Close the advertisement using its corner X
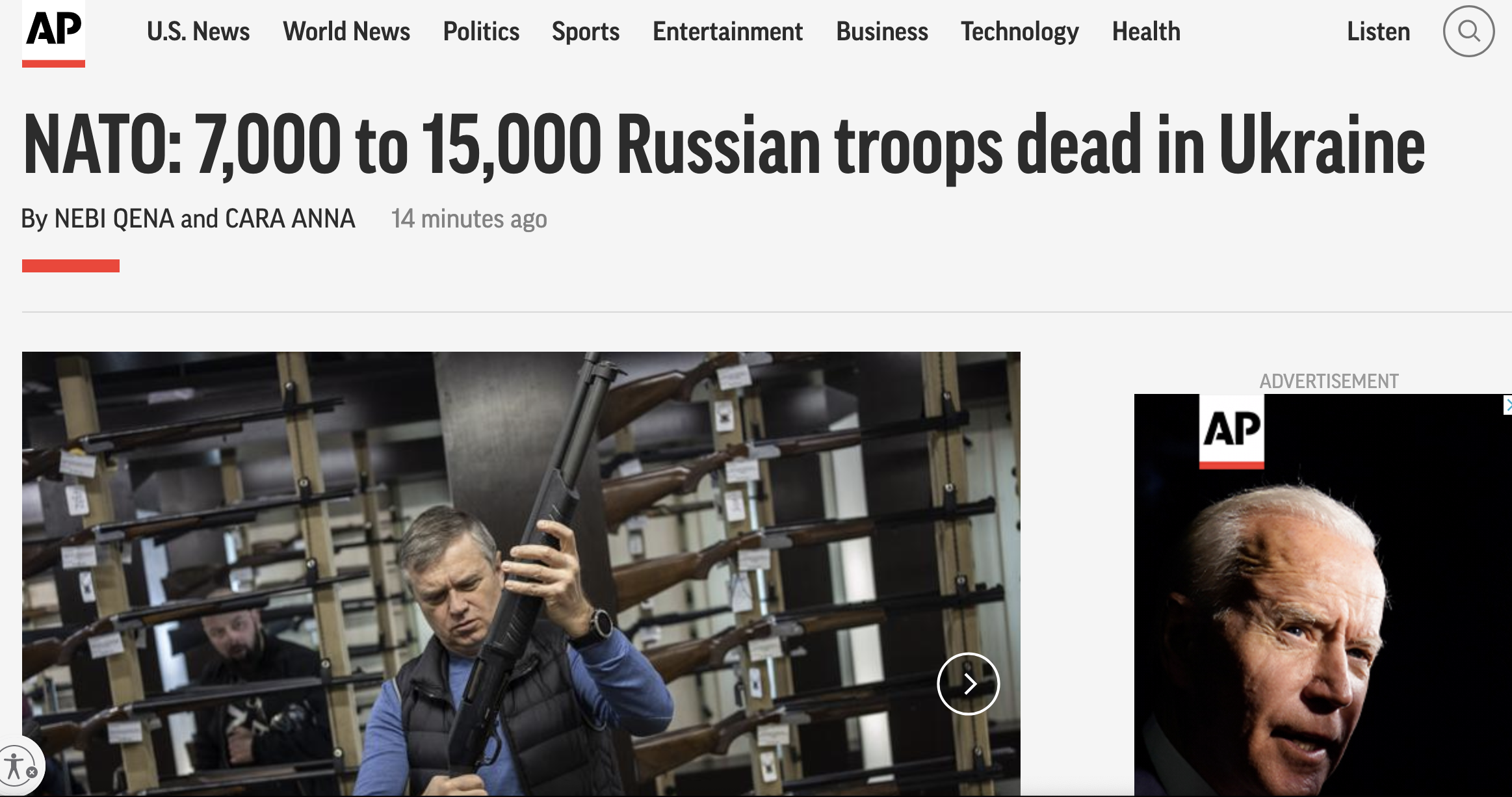Image resolution: width=1512 pixels, height=797 pixels. (x=1507, y=406)
